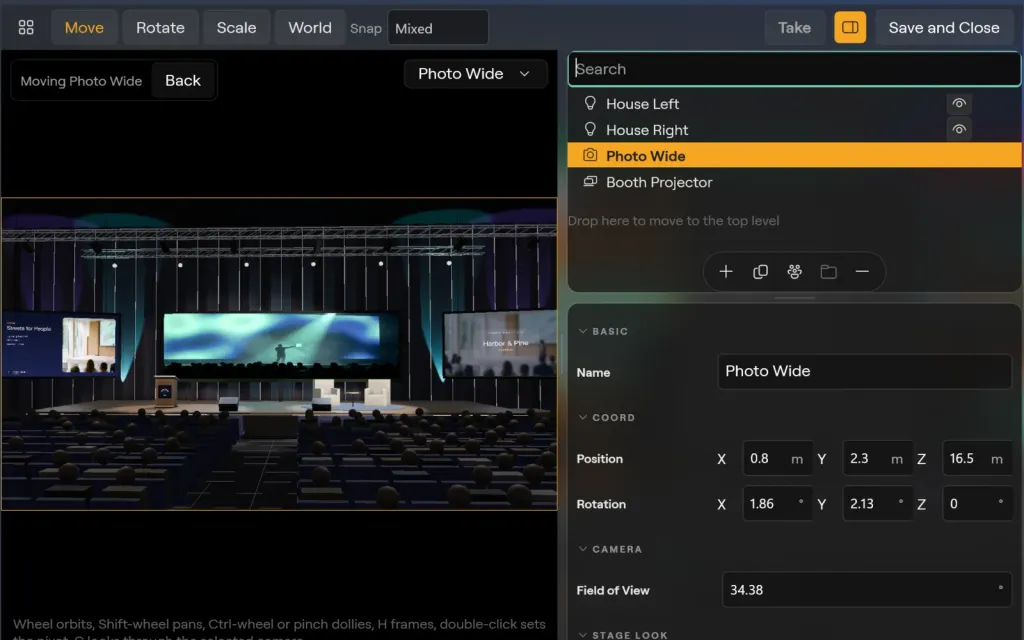Edit Position X value 0.8
Viewport: 1024px width, 640px height.
(x=778, y=458)
